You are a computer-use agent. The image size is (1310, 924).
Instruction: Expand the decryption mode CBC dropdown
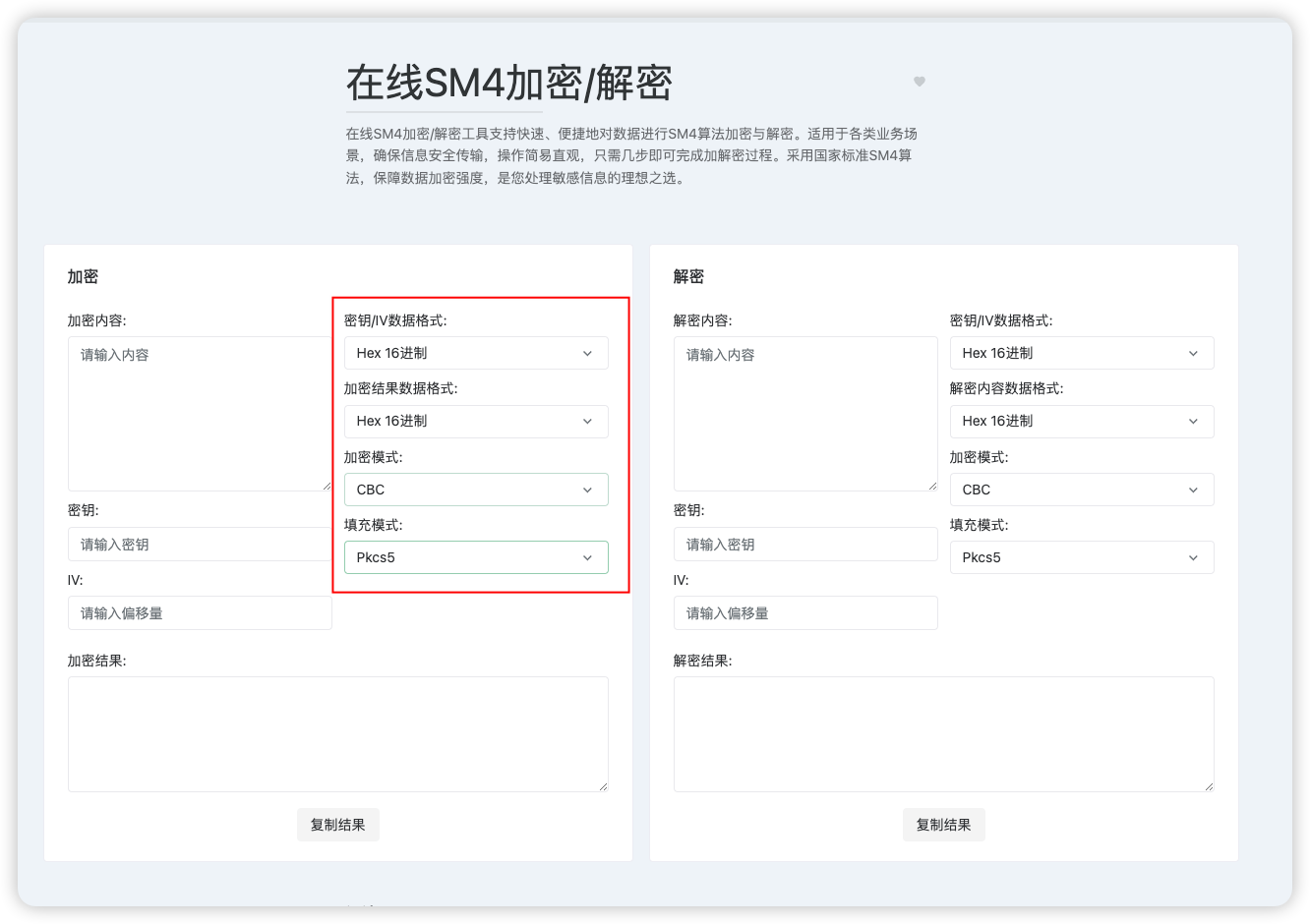pyautogui.click(x=1081, y=490)
